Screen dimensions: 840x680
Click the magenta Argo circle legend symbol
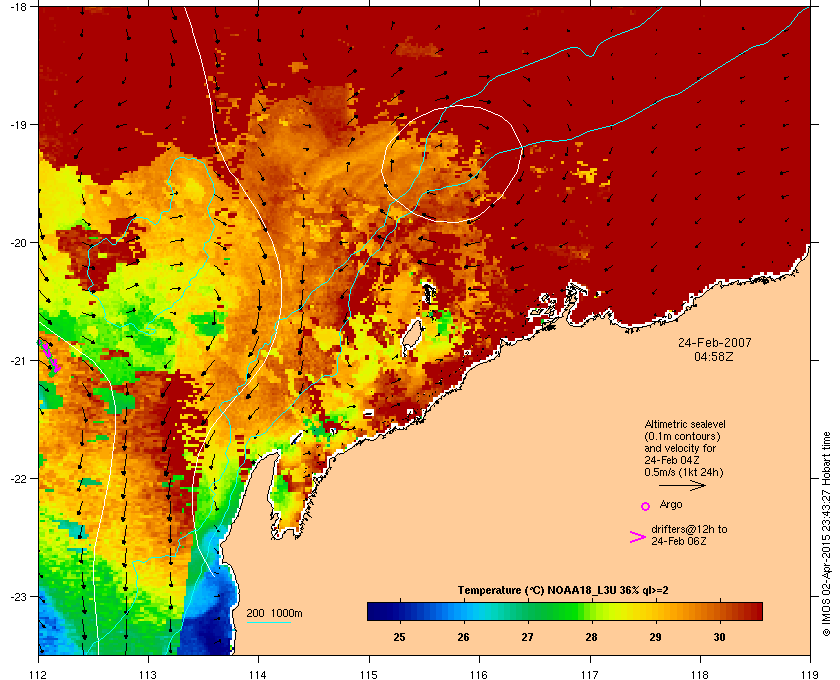pos(646,506)
